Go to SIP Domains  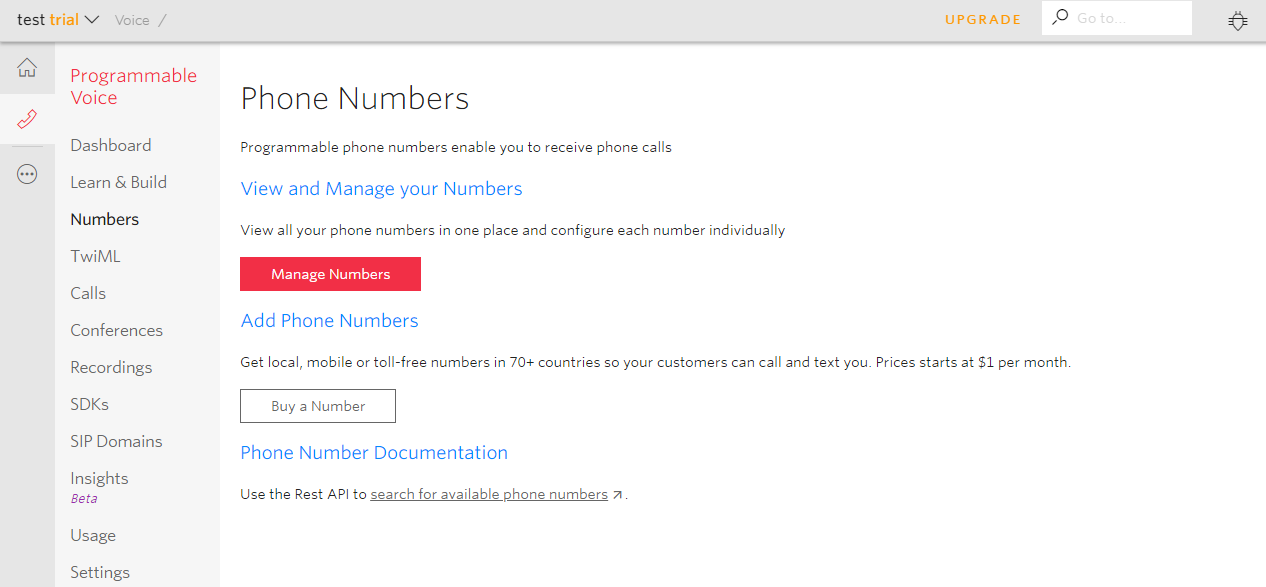coord(116,441)
